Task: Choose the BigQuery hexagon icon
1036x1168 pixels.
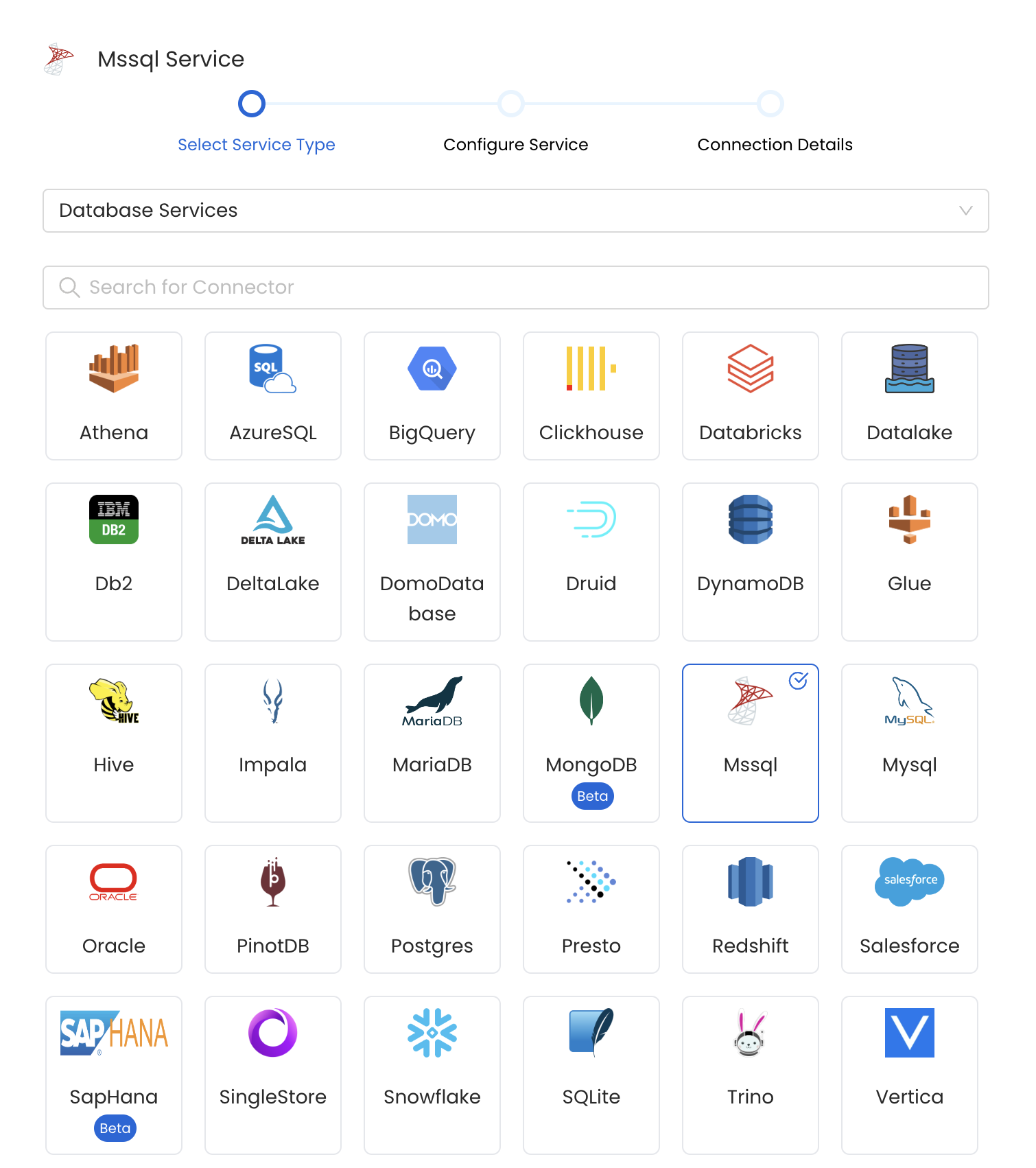Action: pyautogui.click(x=432, y=369)
